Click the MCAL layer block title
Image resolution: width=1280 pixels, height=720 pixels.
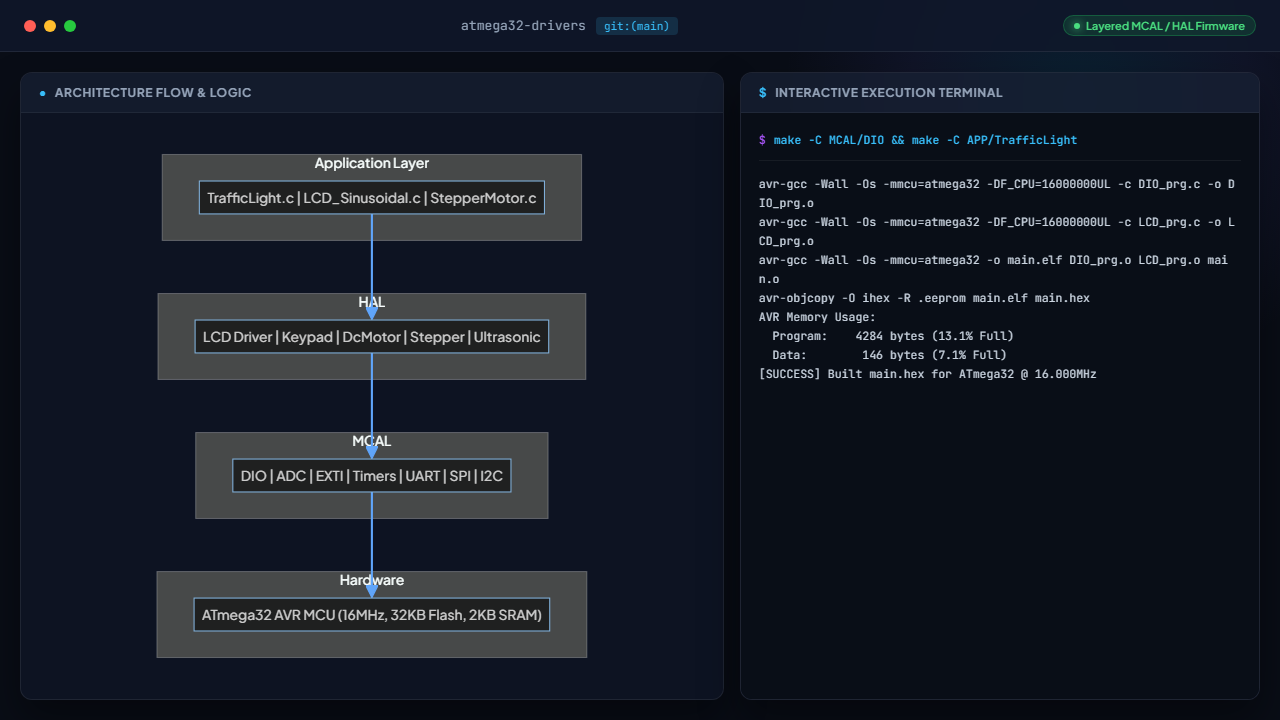point(372,441)
